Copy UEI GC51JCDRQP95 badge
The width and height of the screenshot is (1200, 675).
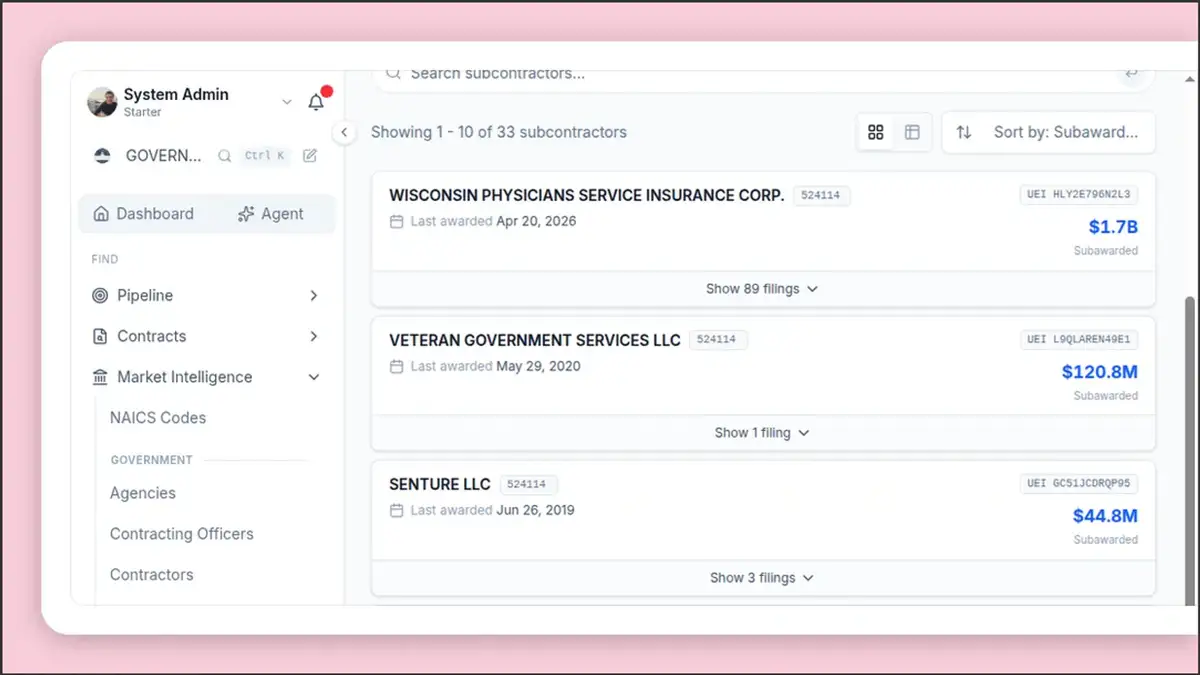[1079, 484]
